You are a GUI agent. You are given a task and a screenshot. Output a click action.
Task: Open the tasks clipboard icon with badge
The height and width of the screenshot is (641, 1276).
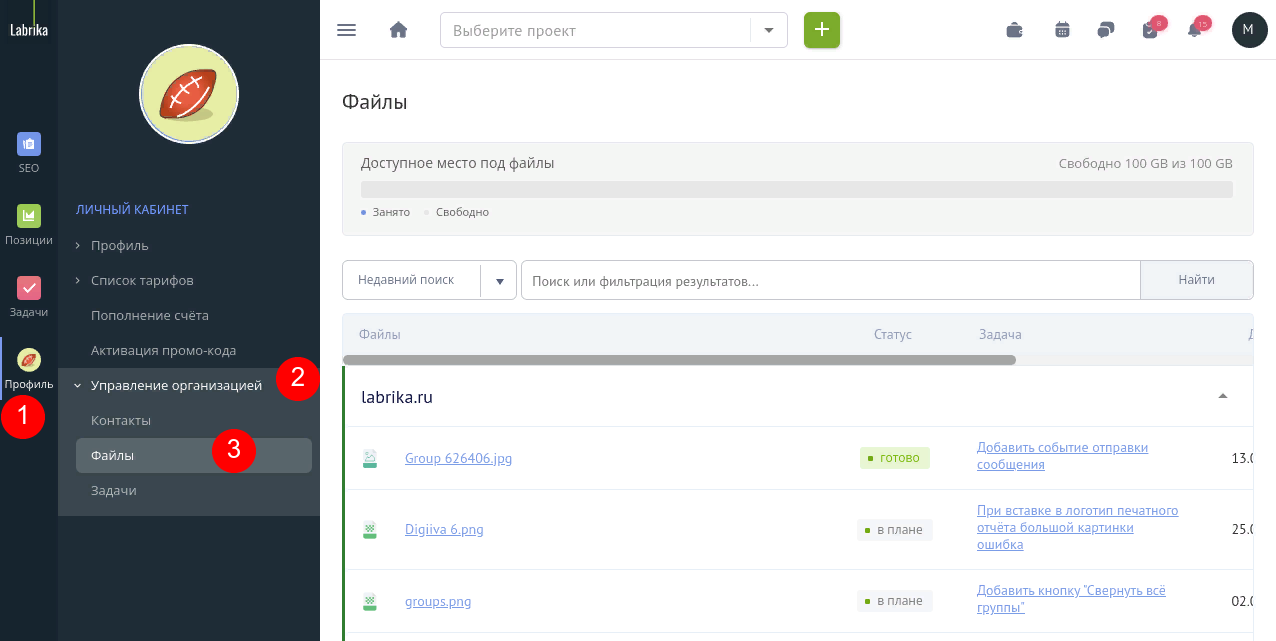[x=1150, y=30]
